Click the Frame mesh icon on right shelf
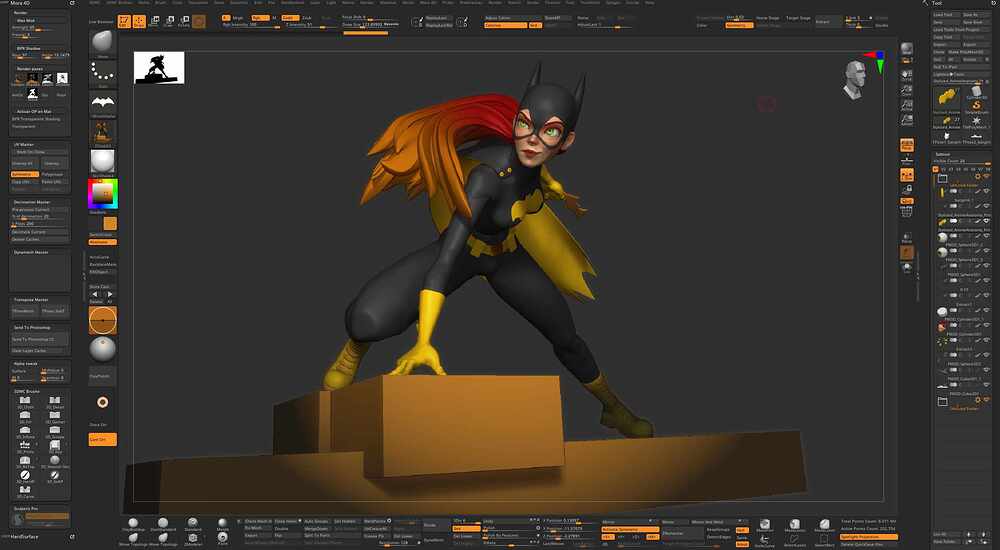This screenshot has width=1000, height=550. (906, 212)
